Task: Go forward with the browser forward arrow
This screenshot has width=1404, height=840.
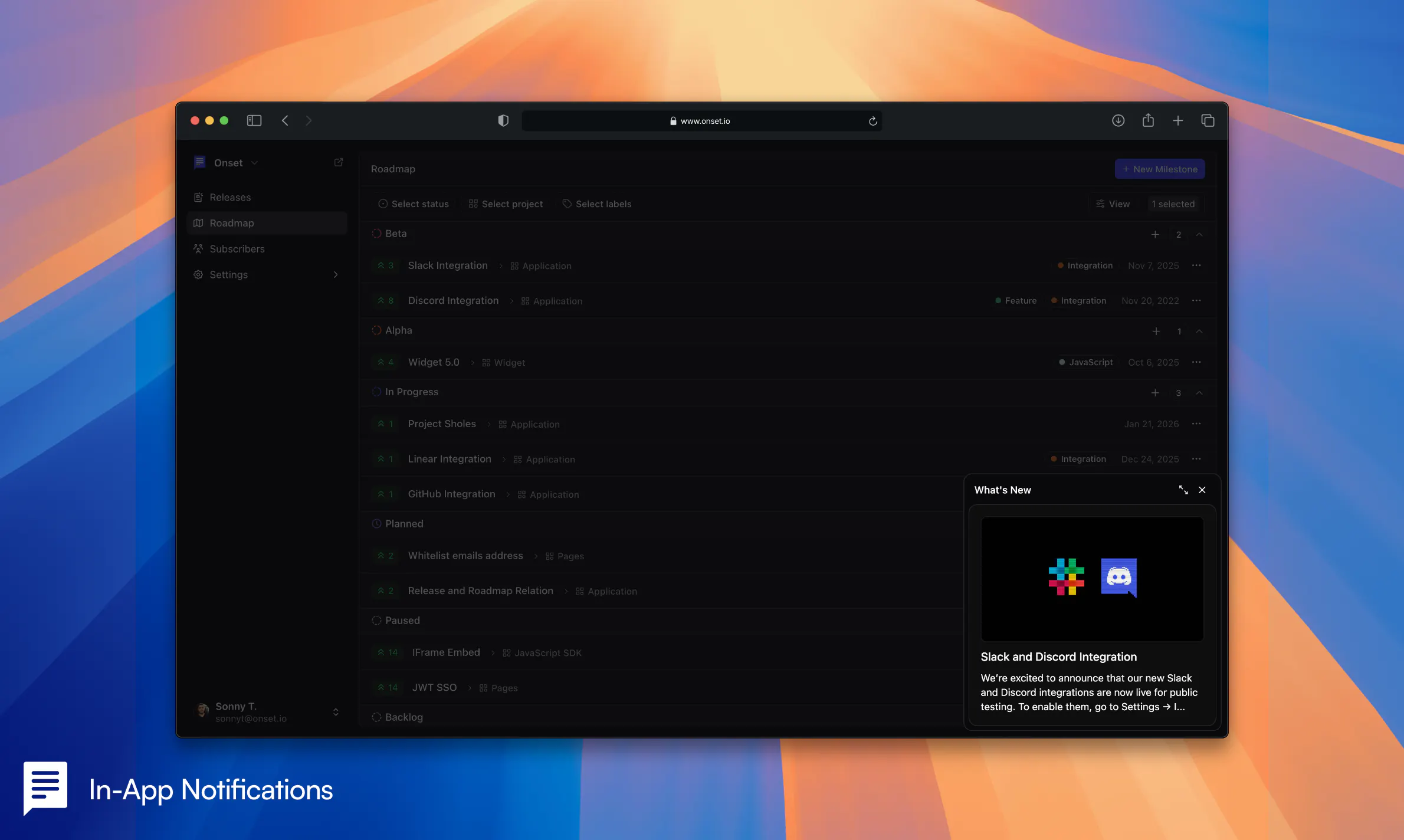Action: (309, 121)
